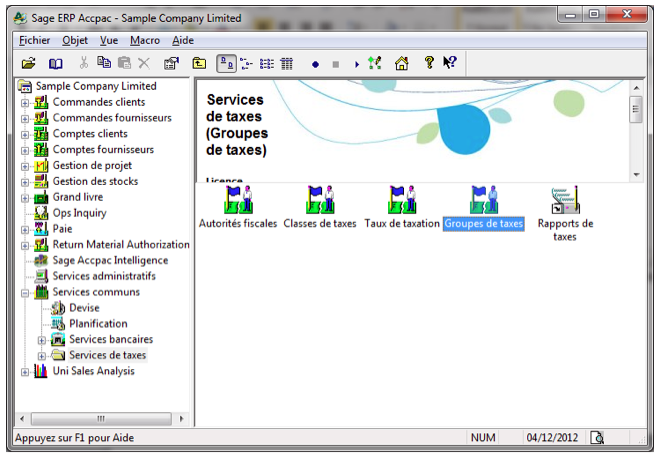Select the Autorités fiscales icon
The width and height of the screenshot is (660, 458).
238,208
